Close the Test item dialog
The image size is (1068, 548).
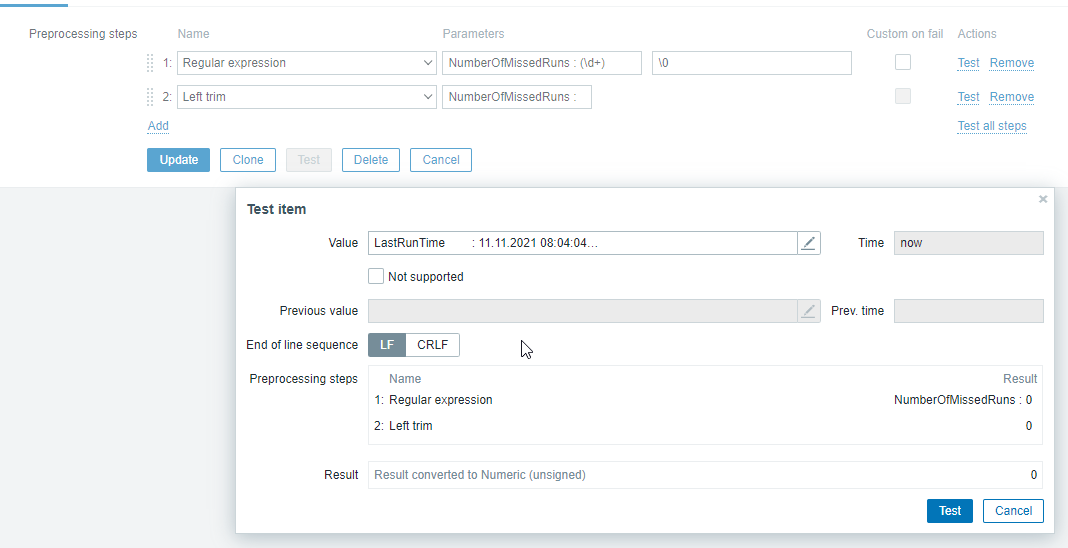click(x=1043, y=200)
